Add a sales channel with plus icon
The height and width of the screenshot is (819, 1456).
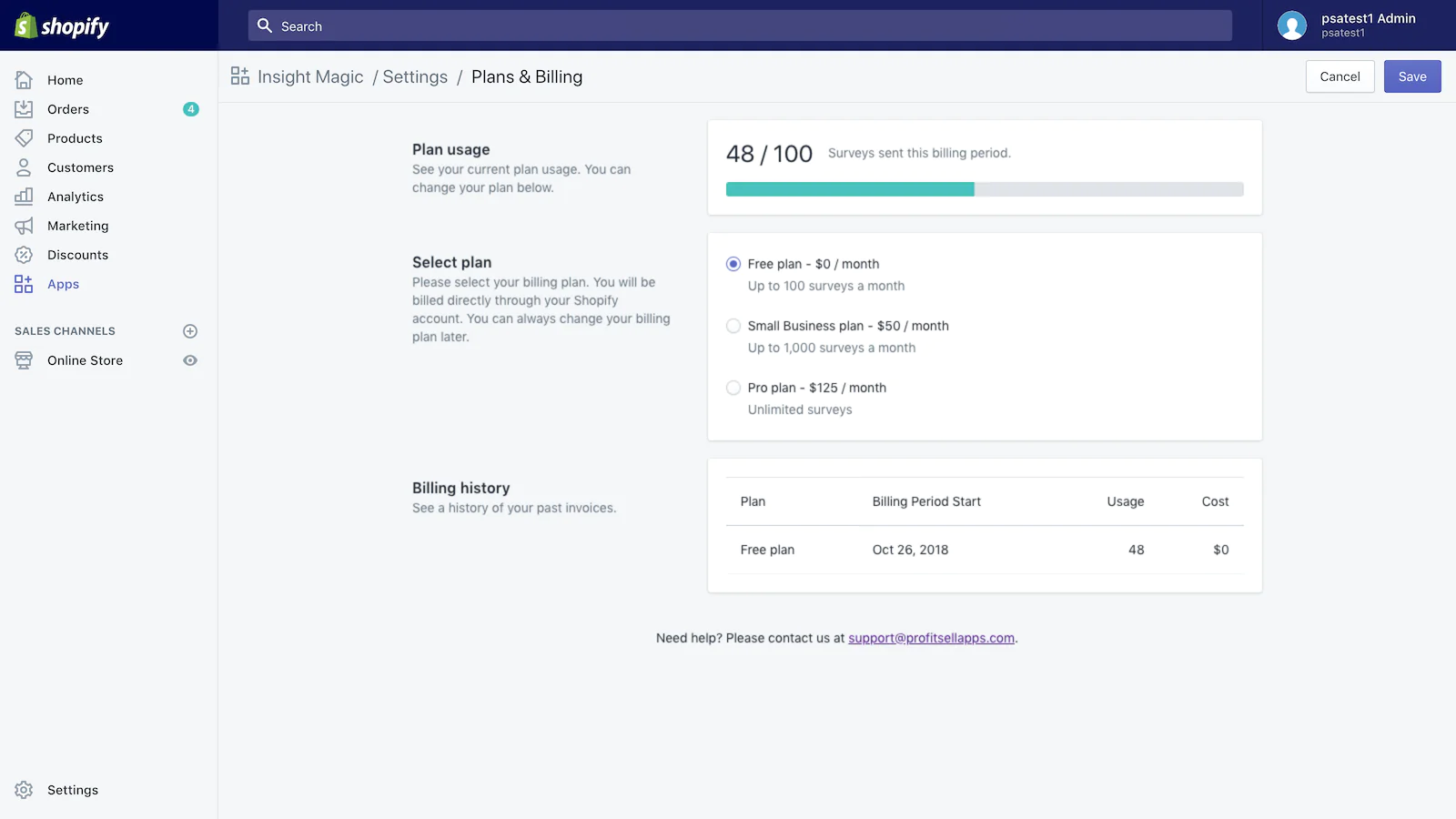[190, 331]
